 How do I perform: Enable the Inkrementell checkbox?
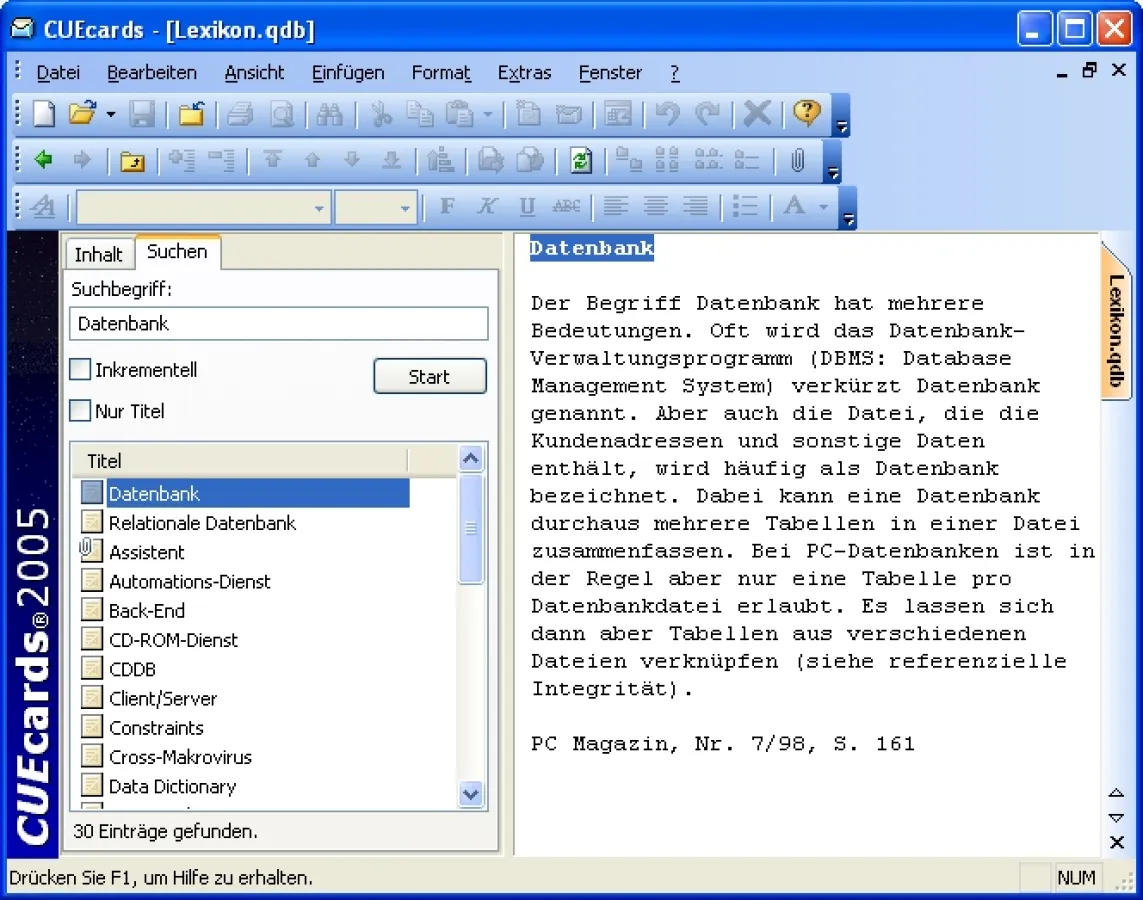point(80,370)
